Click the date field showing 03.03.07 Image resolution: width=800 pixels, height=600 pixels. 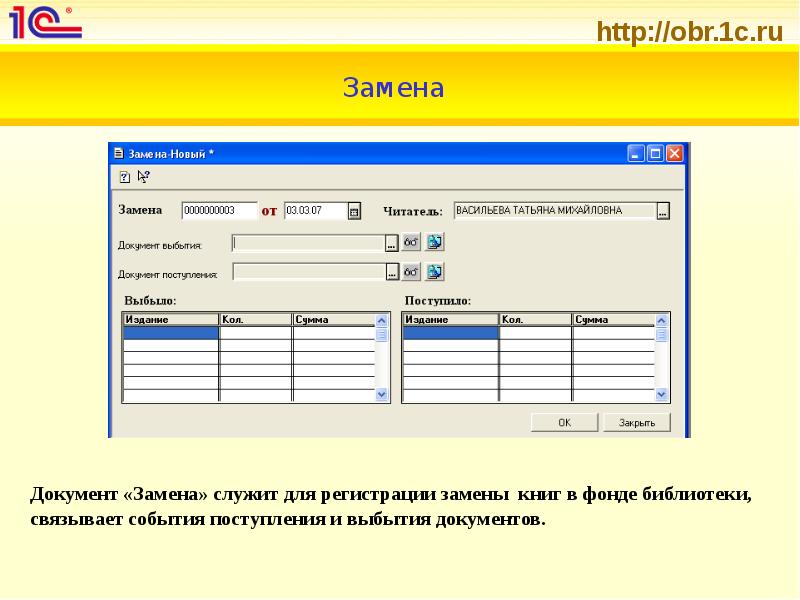coord(314,211)
